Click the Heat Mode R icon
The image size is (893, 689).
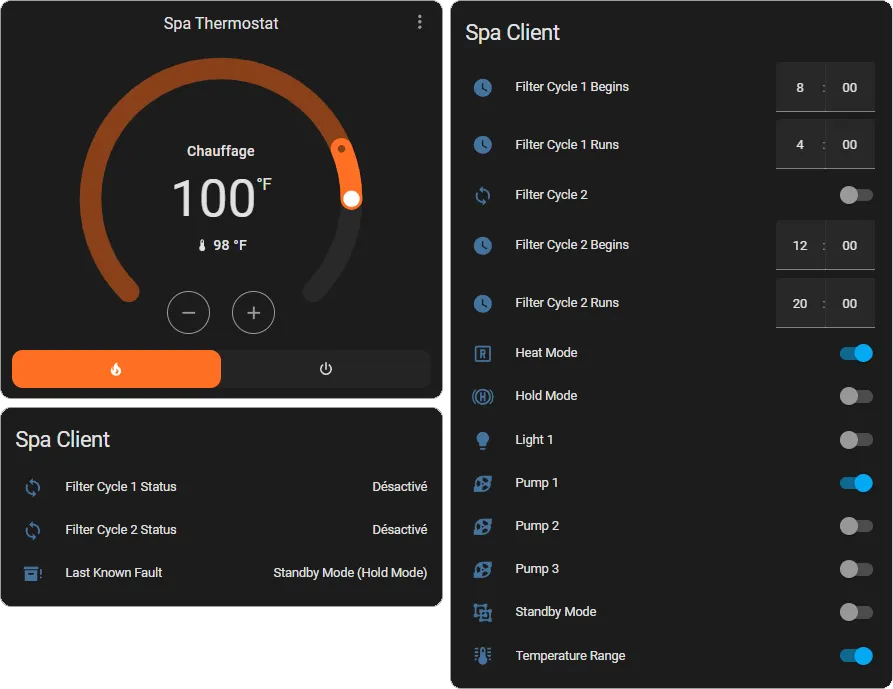(x=482, y=354)
